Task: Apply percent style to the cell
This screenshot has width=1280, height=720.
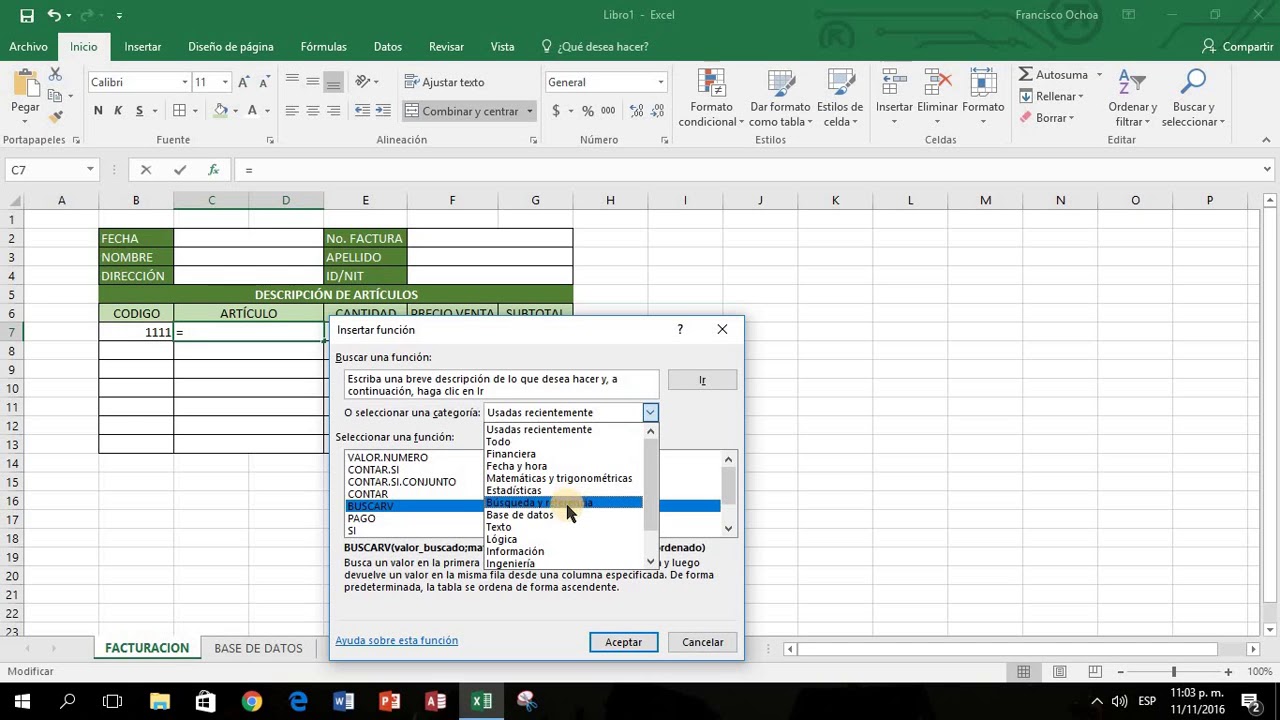Action: pos(587,111)
